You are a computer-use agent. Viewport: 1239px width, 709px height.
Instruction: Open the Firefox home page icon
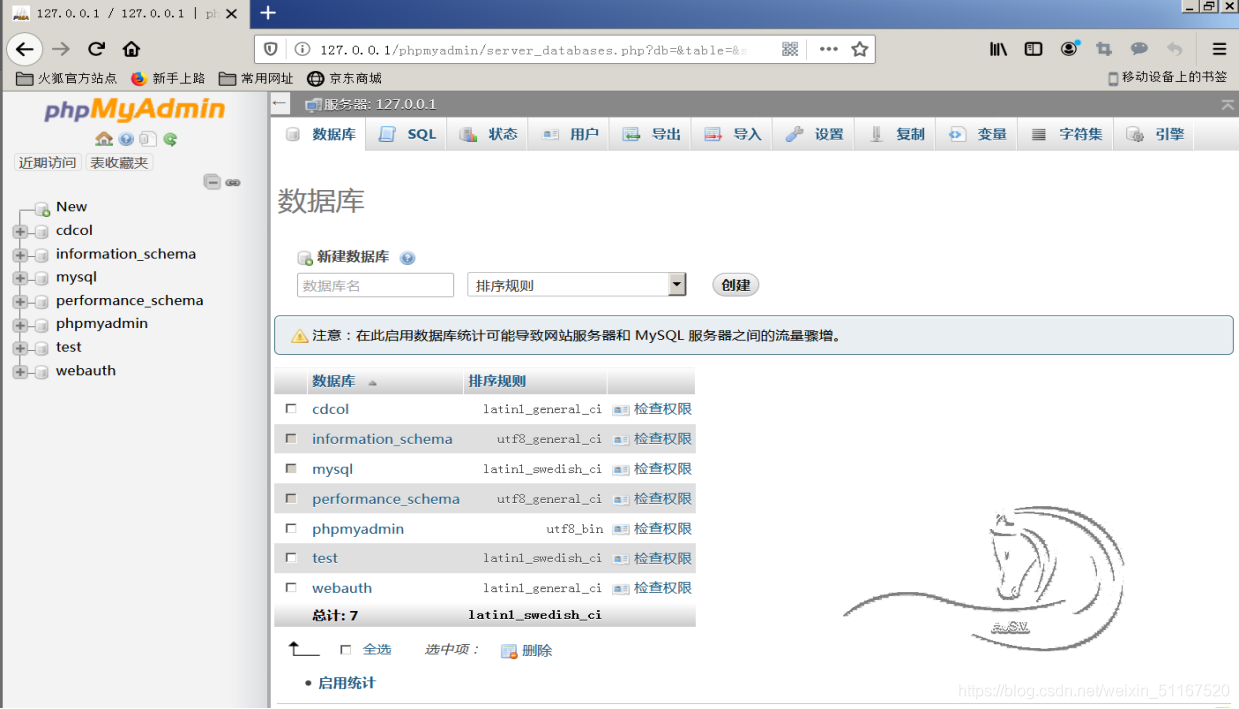click(x=131, y=49)
